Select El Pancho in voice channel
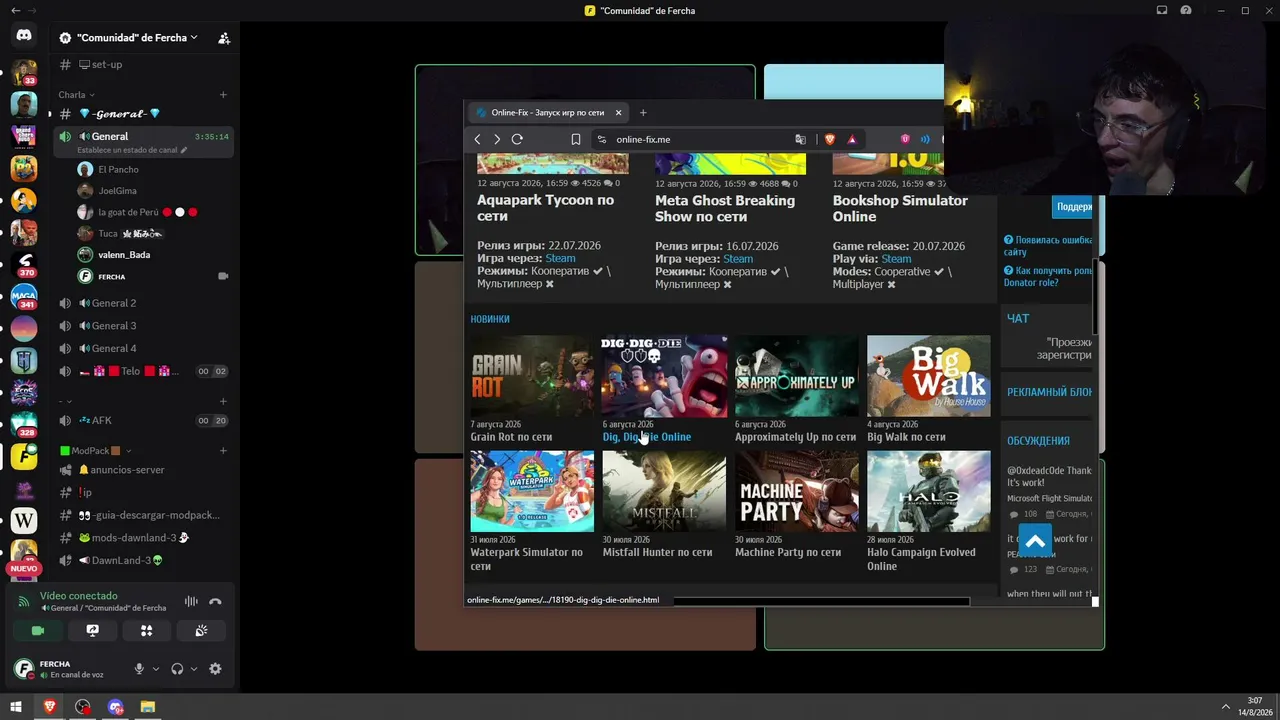 pos(153,170)
